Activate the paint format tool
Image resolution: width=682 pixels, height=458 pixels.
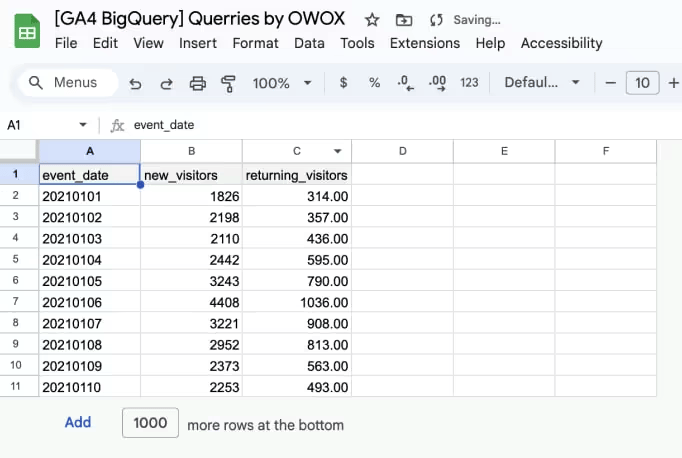(228, 83)
